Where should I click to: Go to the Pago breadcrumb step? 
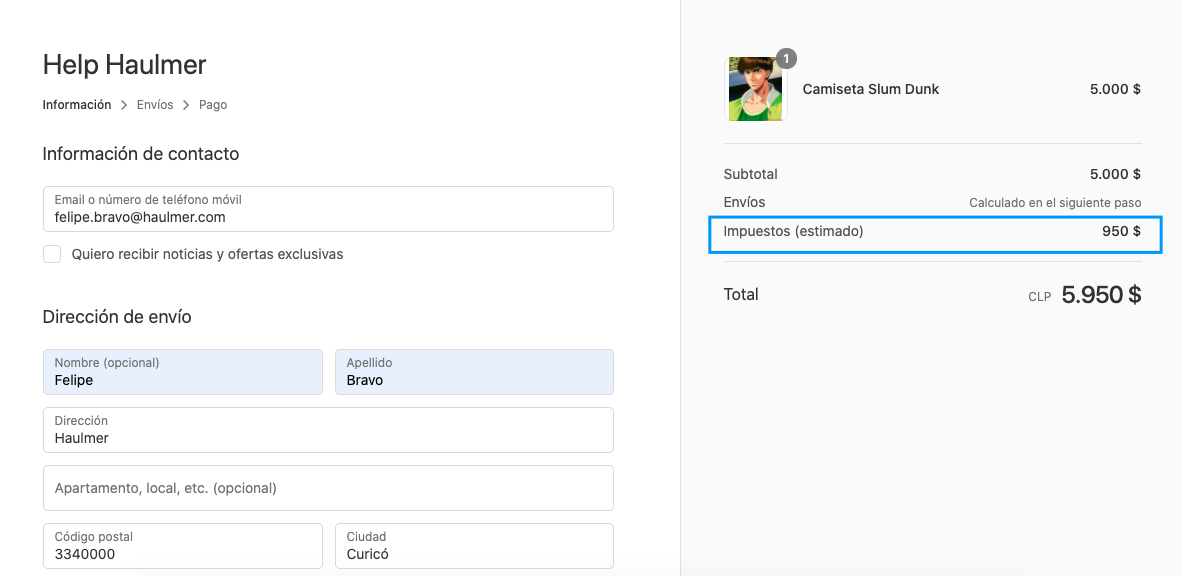pos(213,105)
